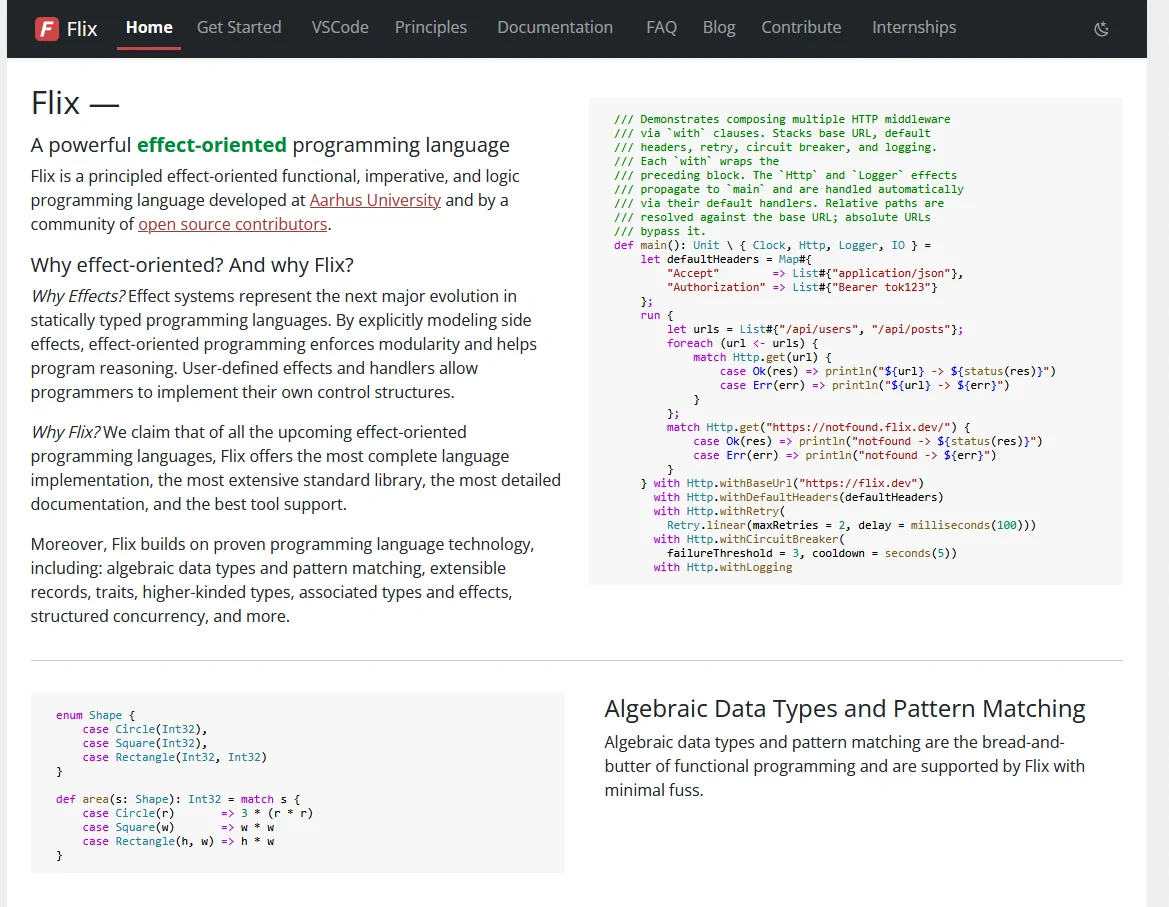Open the Contribute page
1169x907 pixels.
(x=801, y=28)
